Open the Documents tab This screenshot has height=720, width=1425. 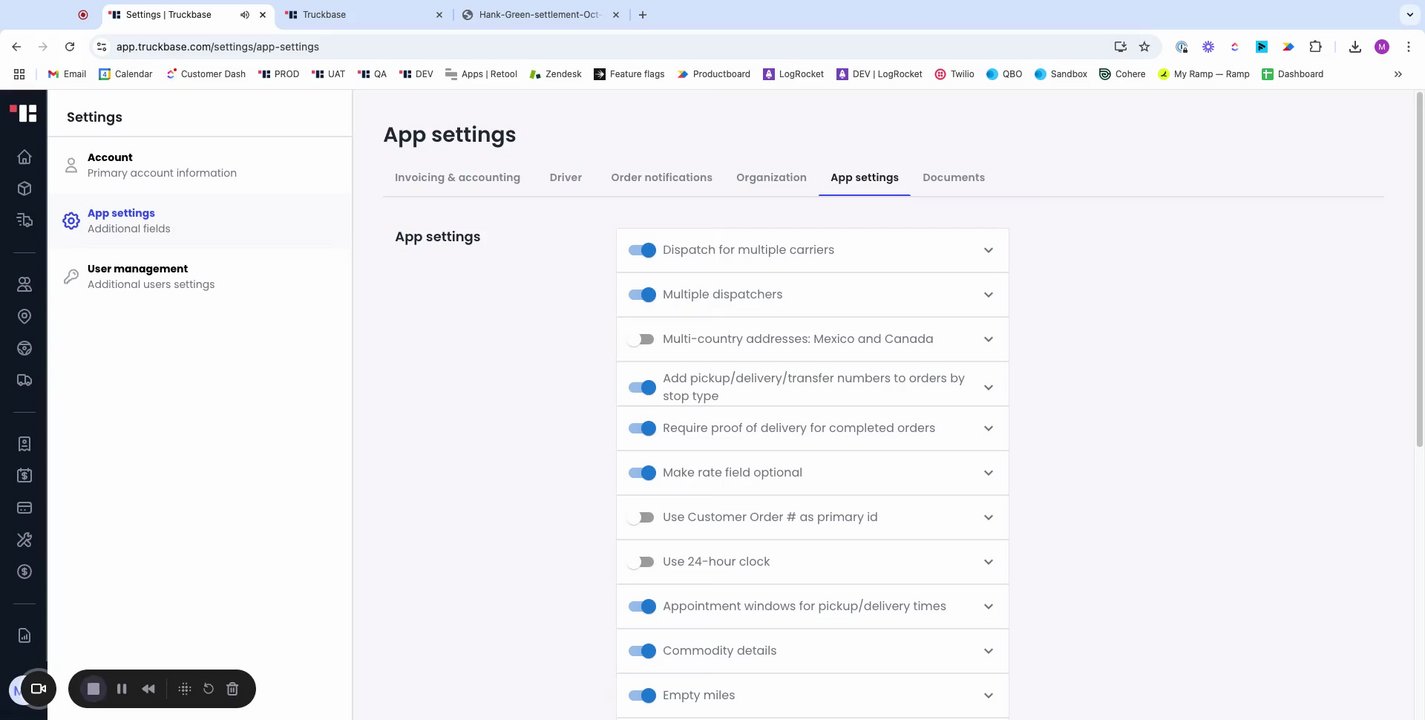pyautogui.click(x=953, y=178)
